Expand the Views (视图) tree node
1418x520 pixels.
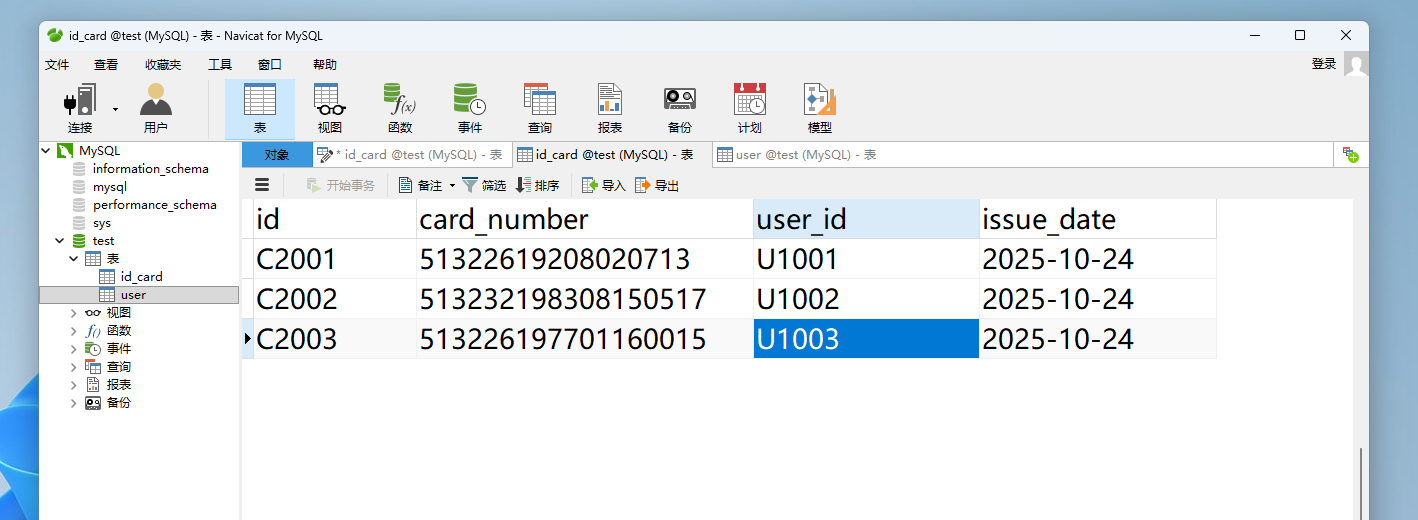(x=74, y=313)
